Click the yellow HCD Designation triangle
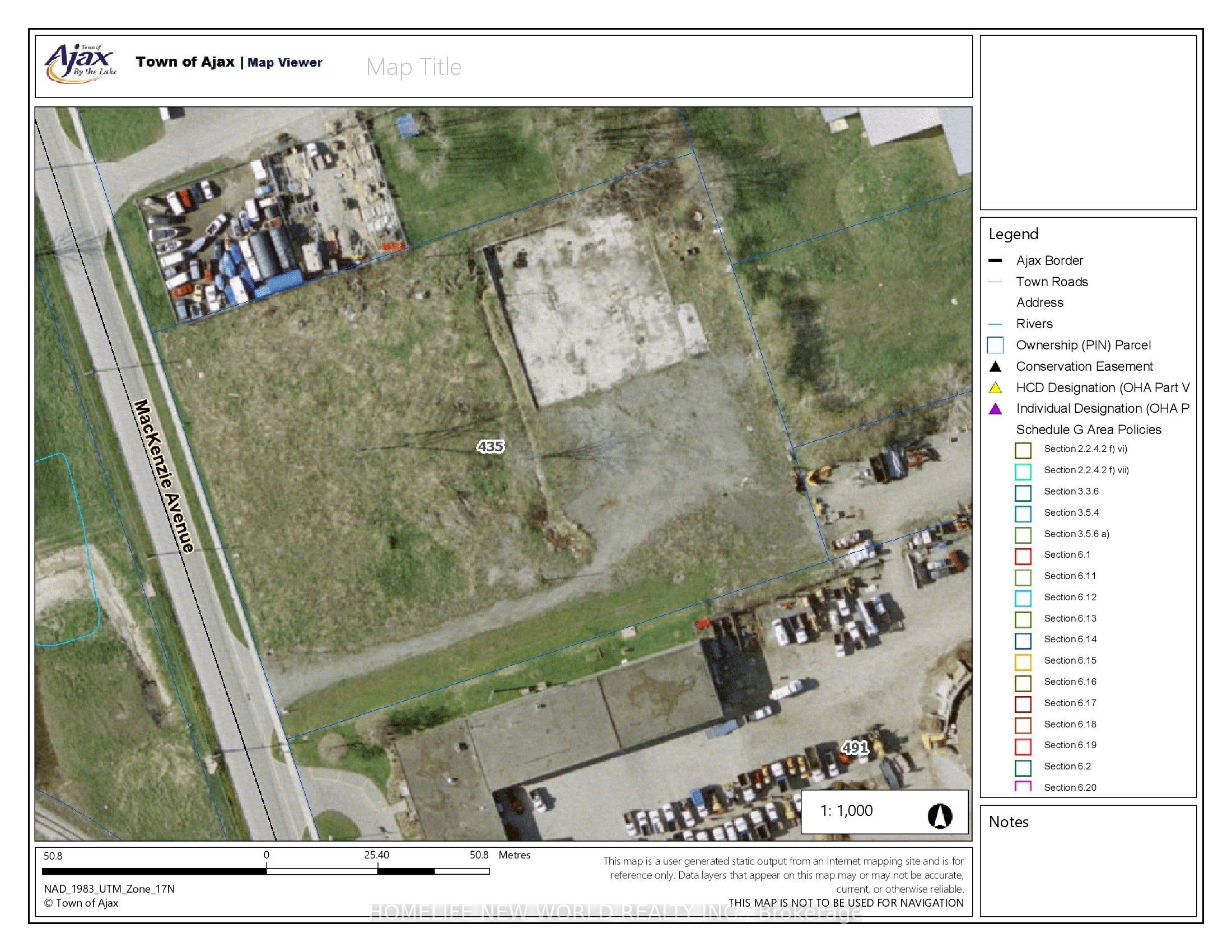This screenshot has width=1232, height=952. point(996,388)
